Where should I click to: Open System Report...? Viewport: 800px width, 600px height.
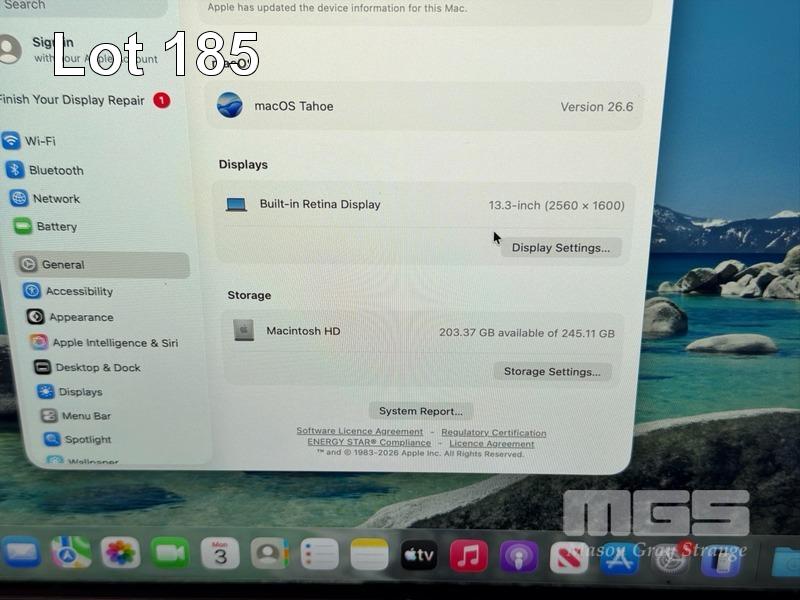pos(420,411)
